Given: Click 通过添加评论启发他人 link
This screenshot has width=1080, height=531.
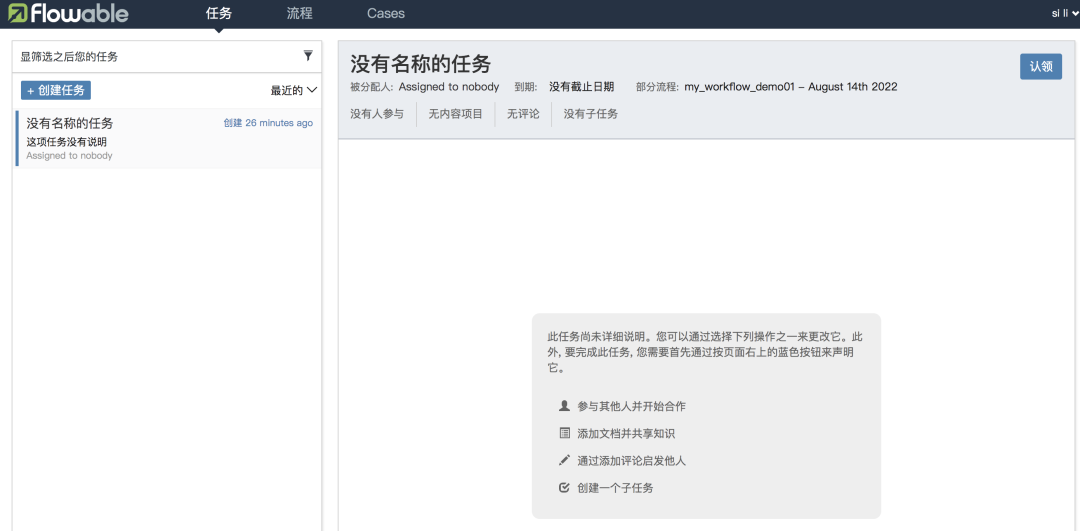Looking at the screenshot, I should point(632,461).
